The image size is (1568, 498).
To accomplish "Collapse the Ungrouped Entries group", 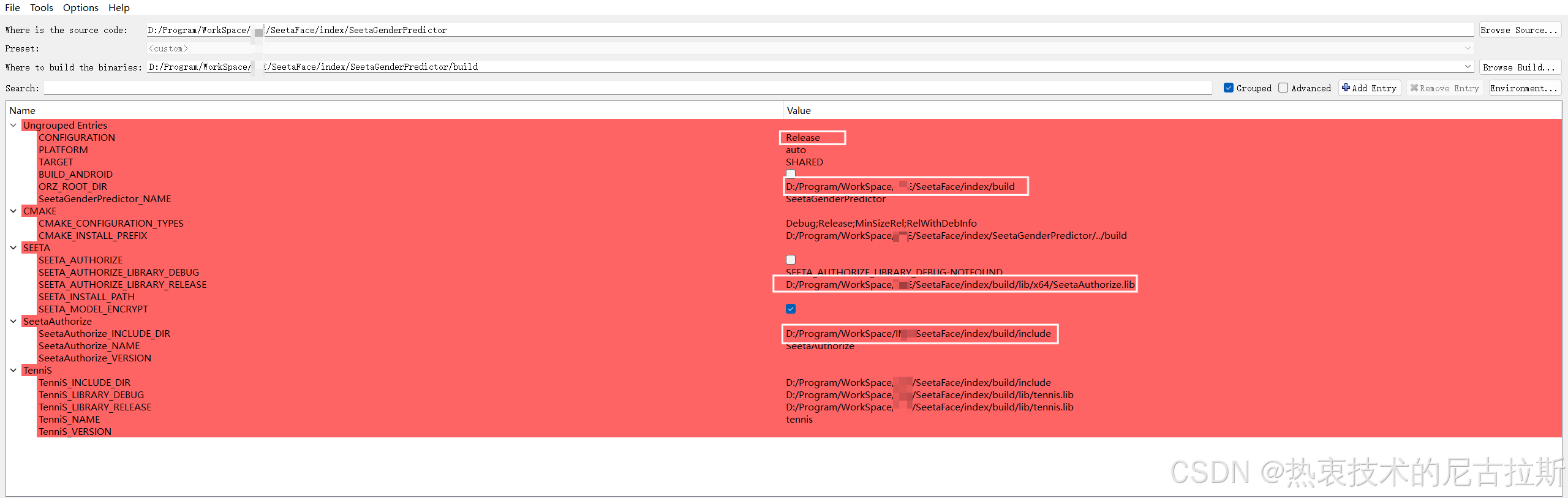I will click(13, 125).
